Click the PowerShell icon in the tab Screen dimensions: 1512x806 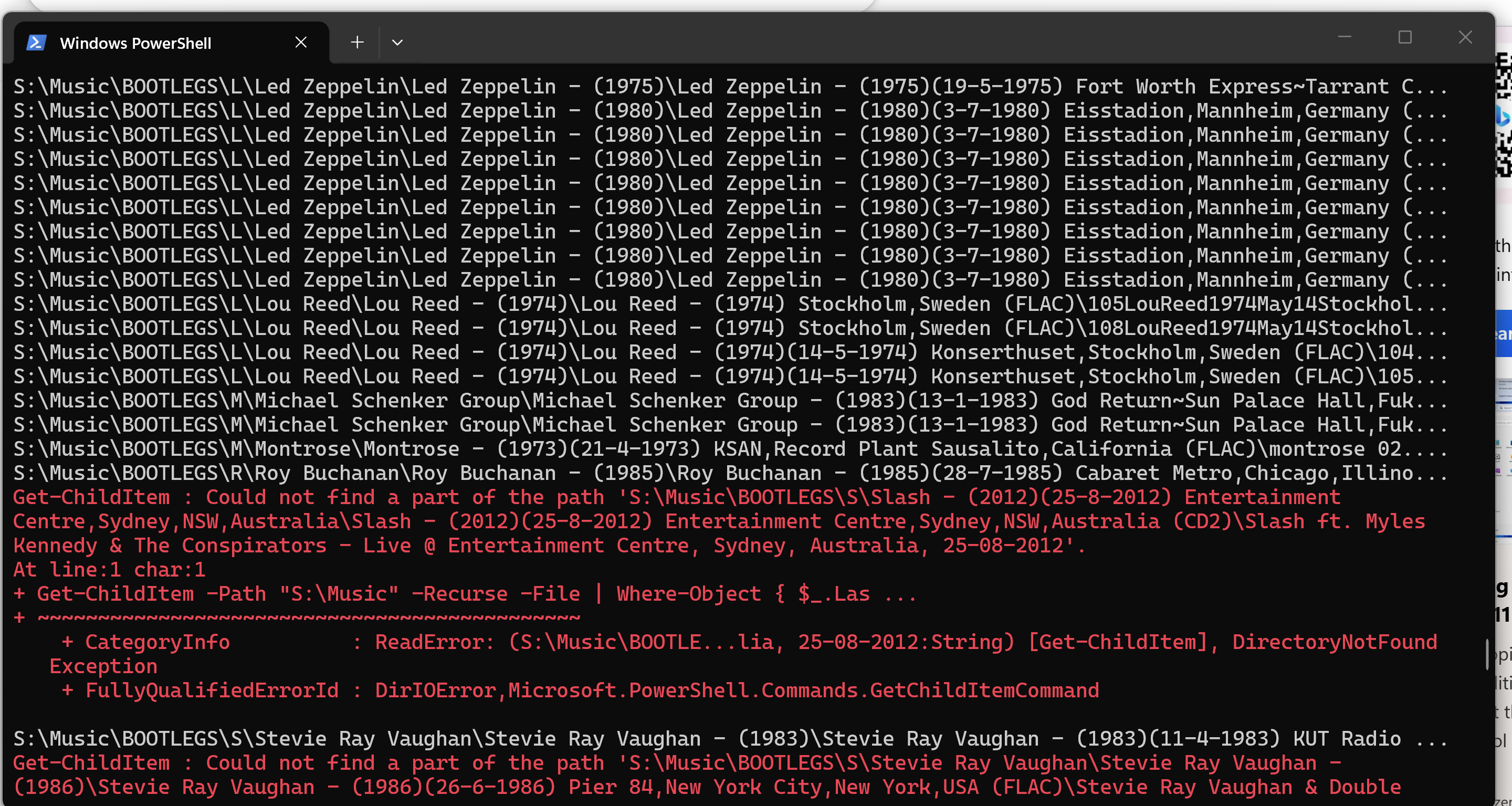36,43
